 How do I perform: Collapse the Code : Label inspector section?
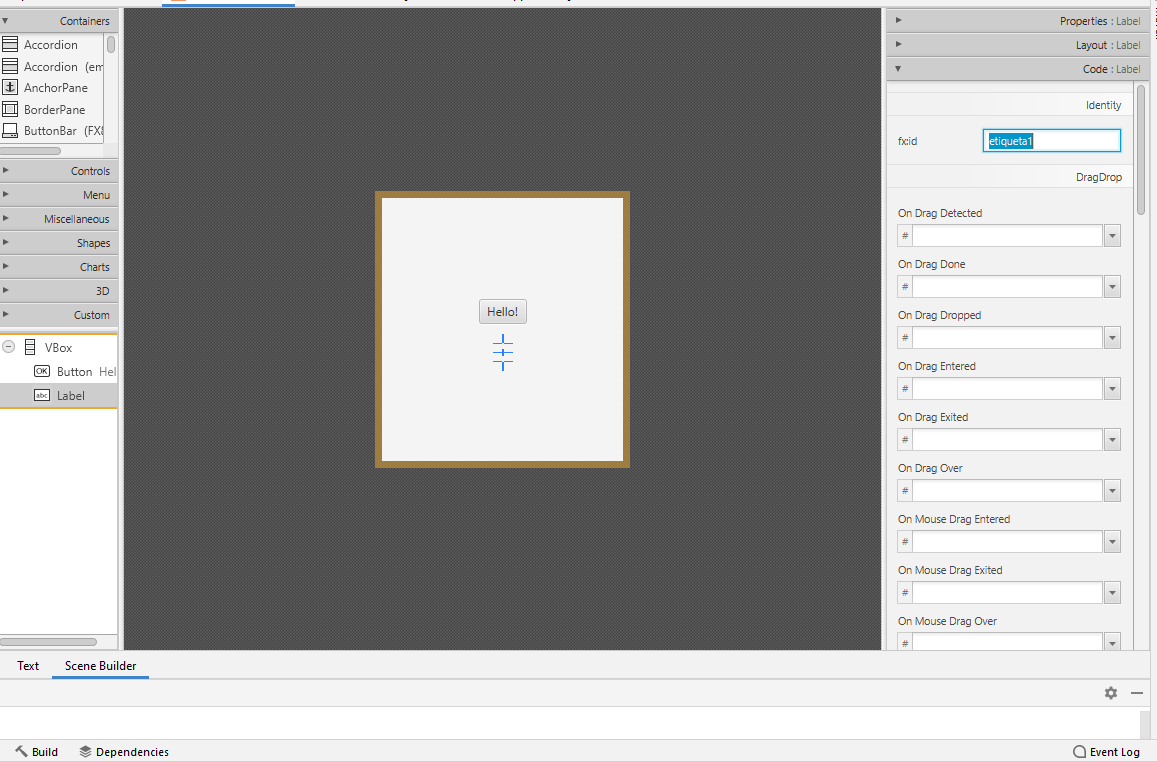1018,69
